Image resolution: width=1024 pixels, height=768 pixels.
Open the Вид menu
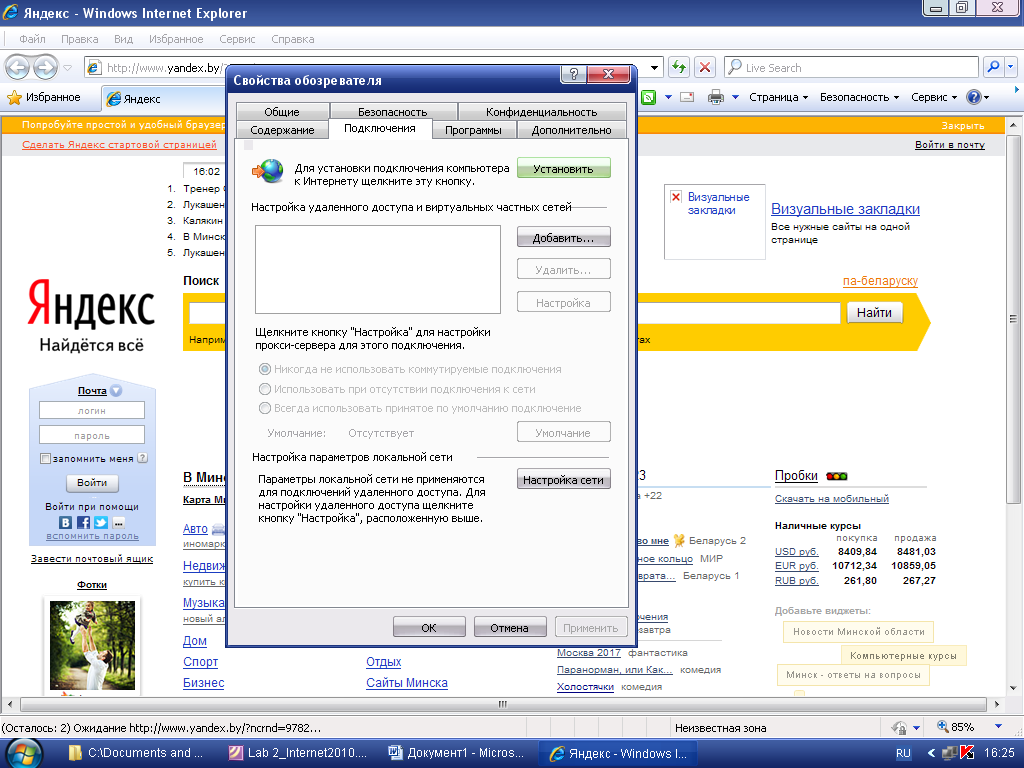tap(123, 39)
